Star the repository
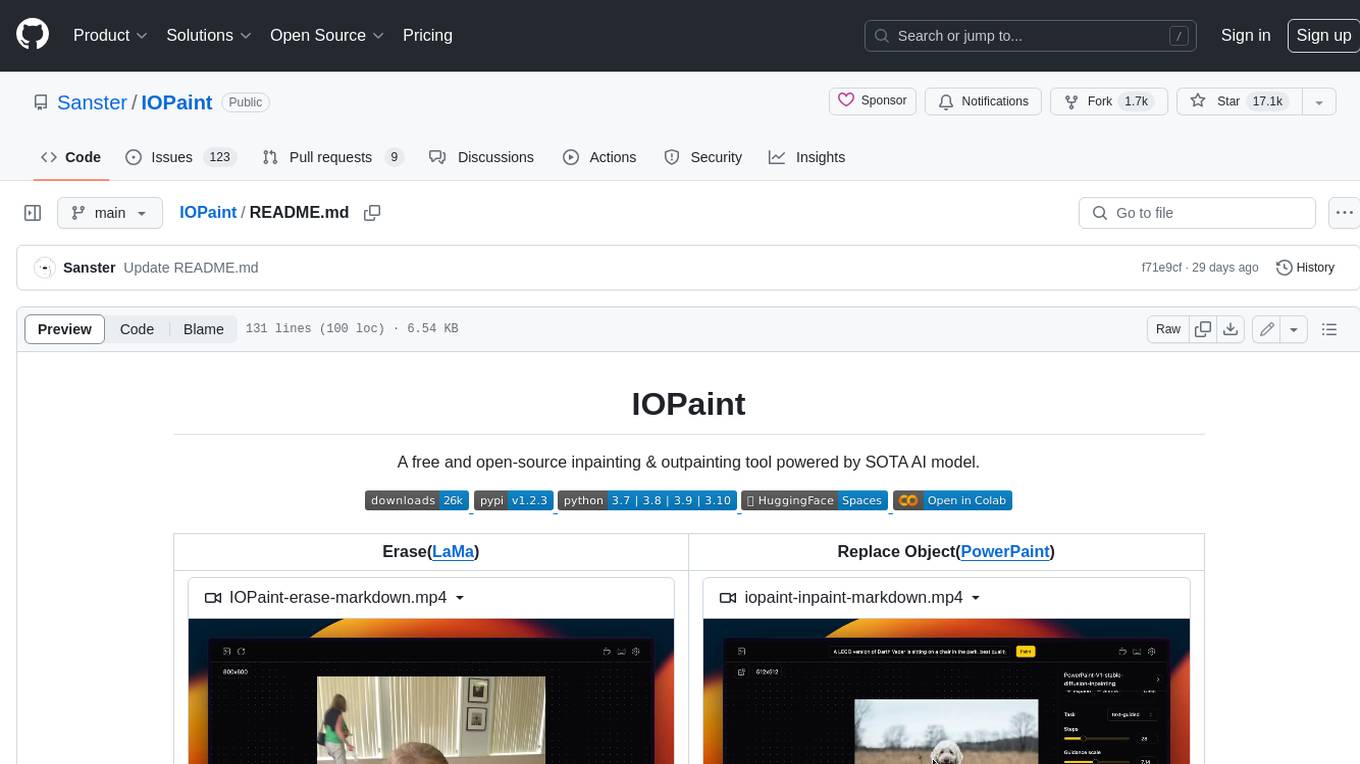The width and height of the screenshot is (1360, 764). [1239, 101]
